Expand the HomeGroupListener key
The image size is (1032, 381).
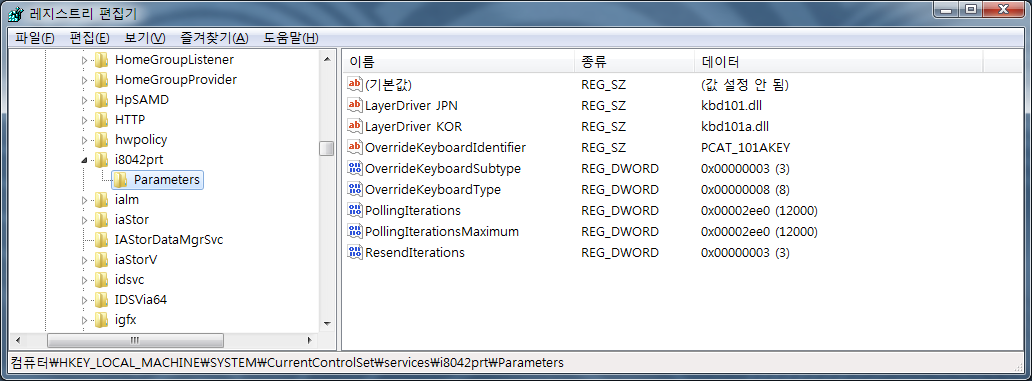84,61
